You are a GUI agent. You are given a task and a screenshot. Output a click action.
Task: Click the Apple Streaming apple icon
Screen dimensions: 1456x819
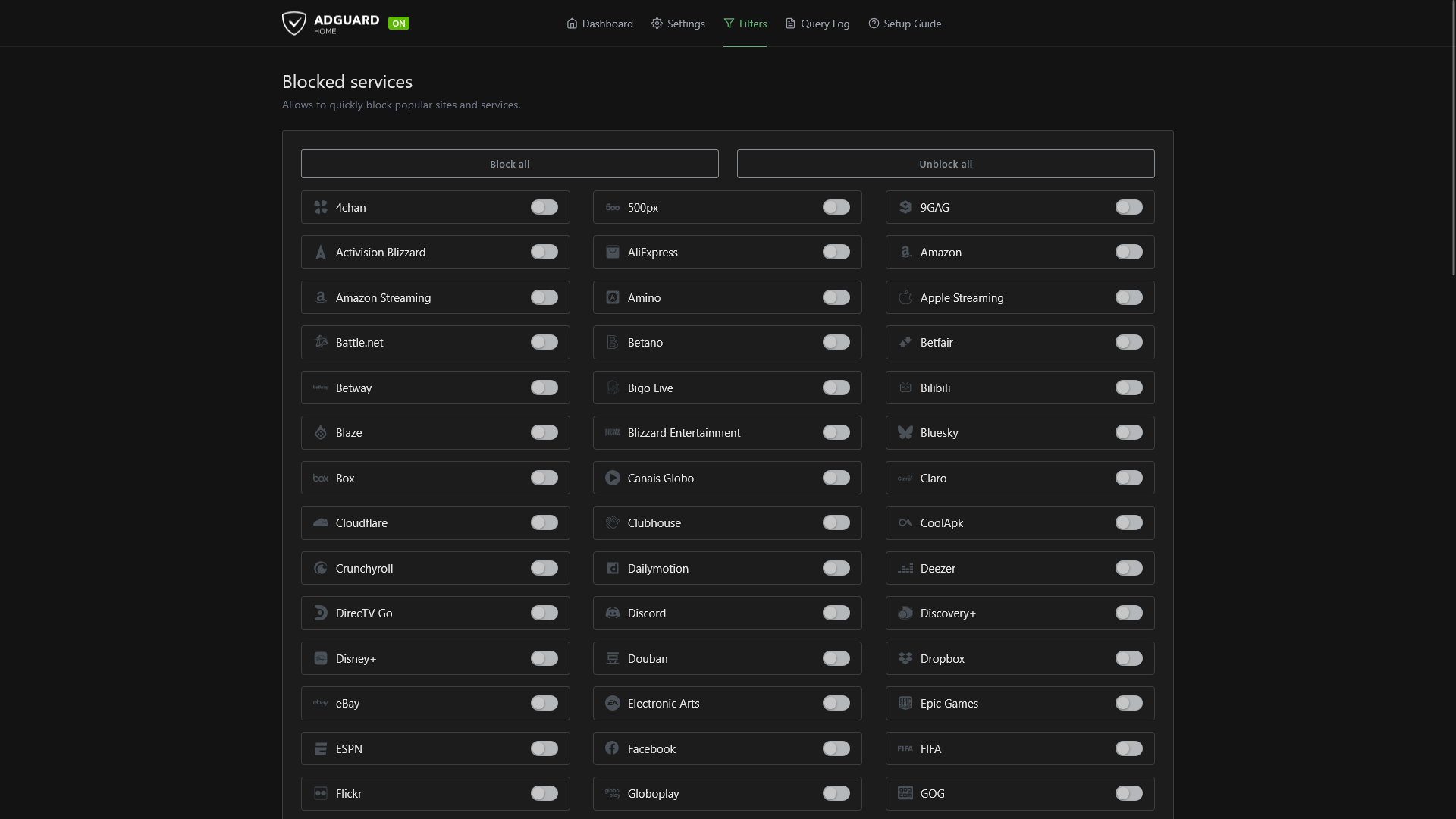(x=905, y=297)
